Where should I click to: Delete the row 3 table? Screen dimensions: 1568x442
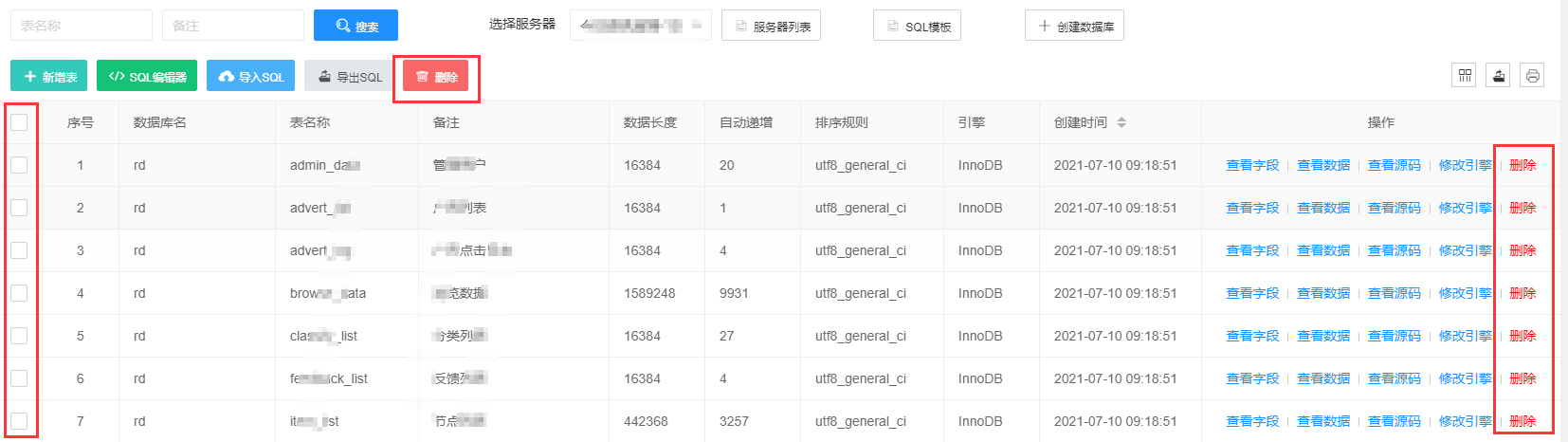click(x=1522, y=250)
